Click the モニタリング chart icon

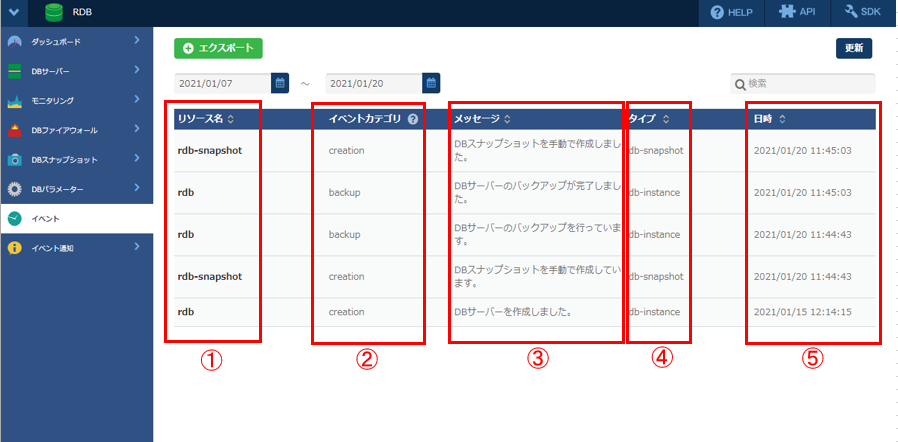coord(15,101)
